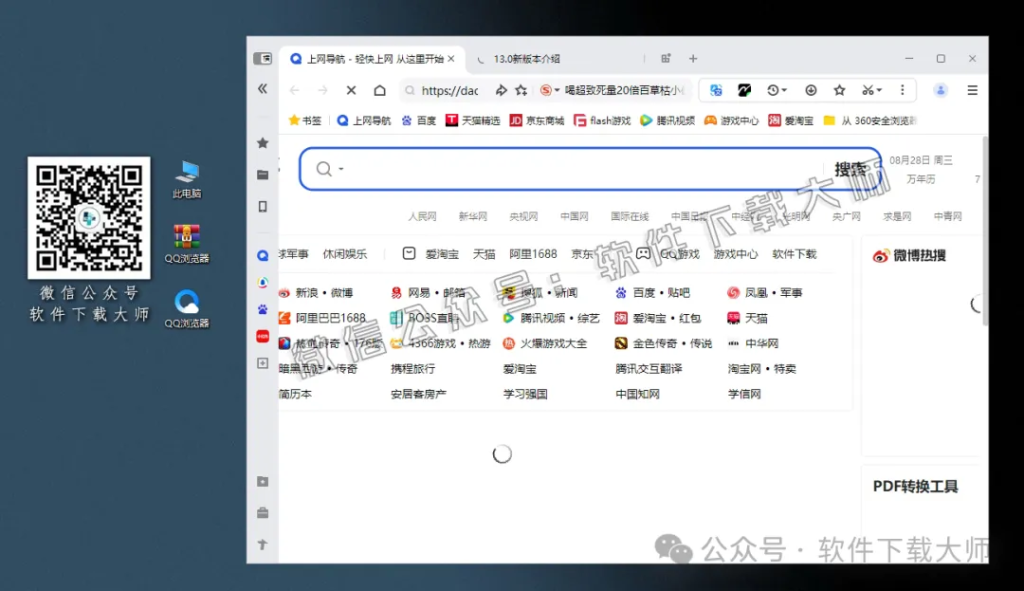Select the star favorites icon in left sidebar

pyautogui.click(x=262, y=143)
